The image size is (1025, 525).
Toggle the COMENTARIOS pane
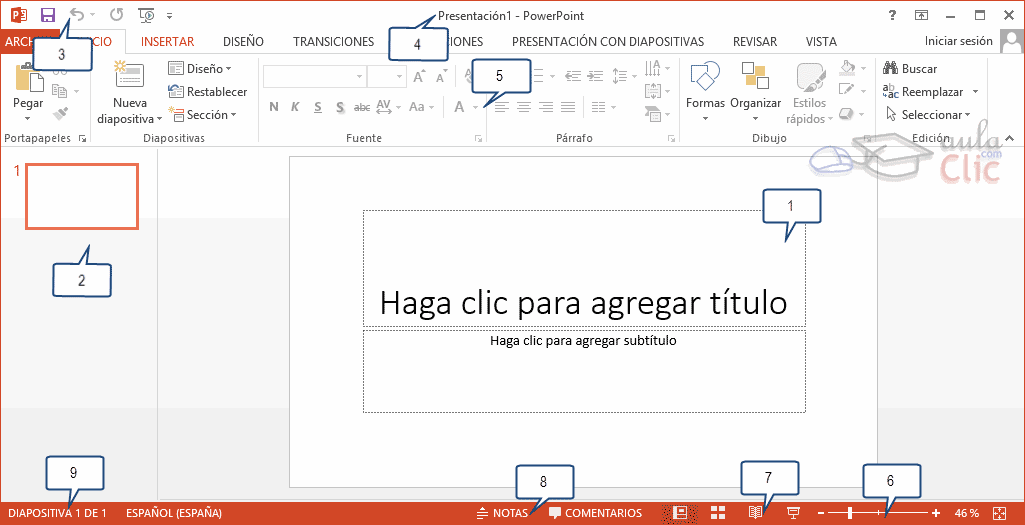click(x=596, y=513)
